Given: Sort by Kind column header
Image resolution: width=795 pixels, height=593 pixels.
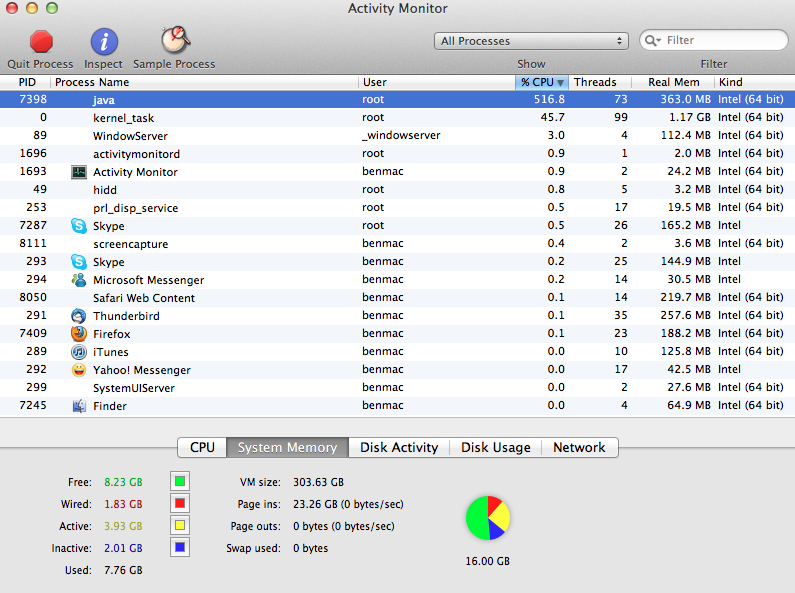Looking at the screenshot, I should pyautogui.click(x=754, y=82).
